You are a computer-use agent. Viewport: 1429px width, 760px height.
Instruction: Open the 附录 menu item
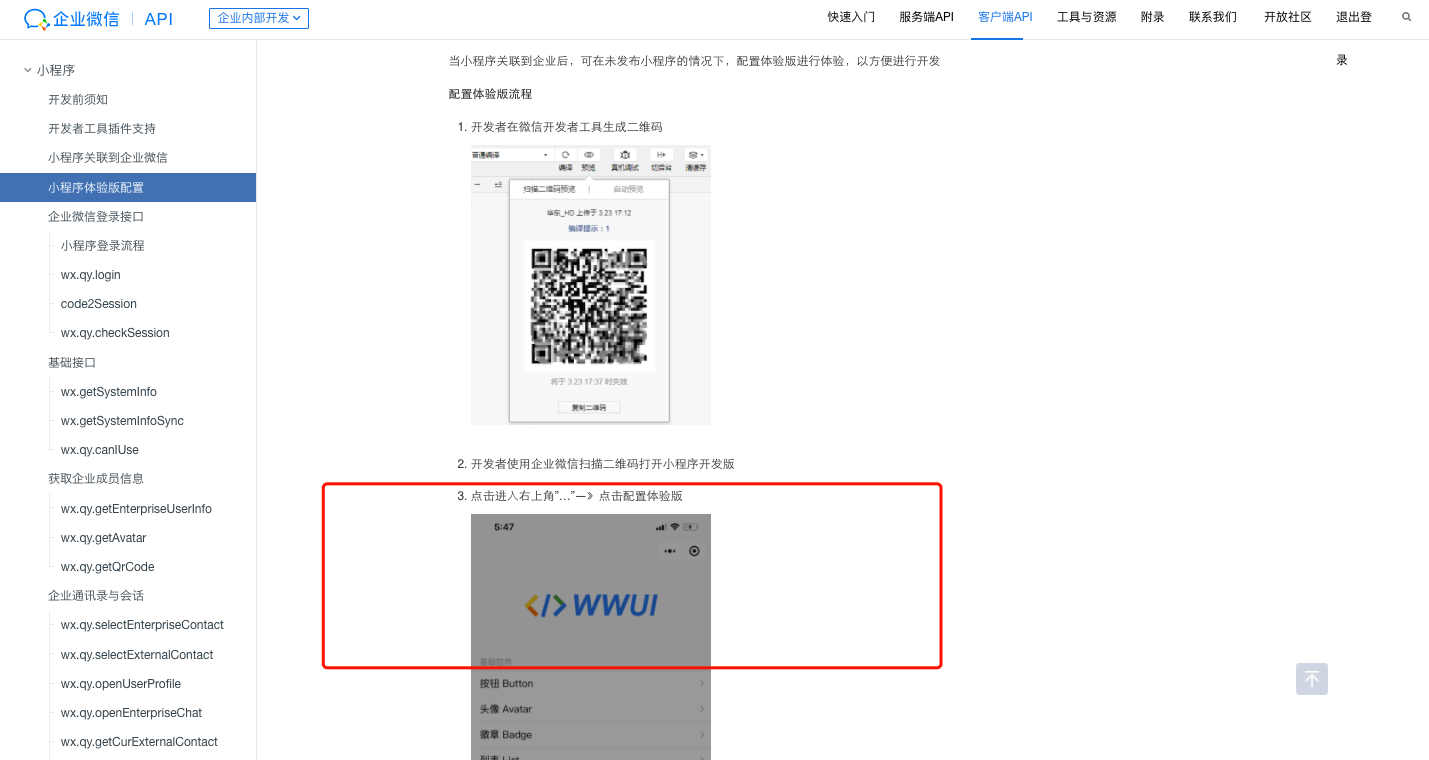click(x=1153, y=17)
